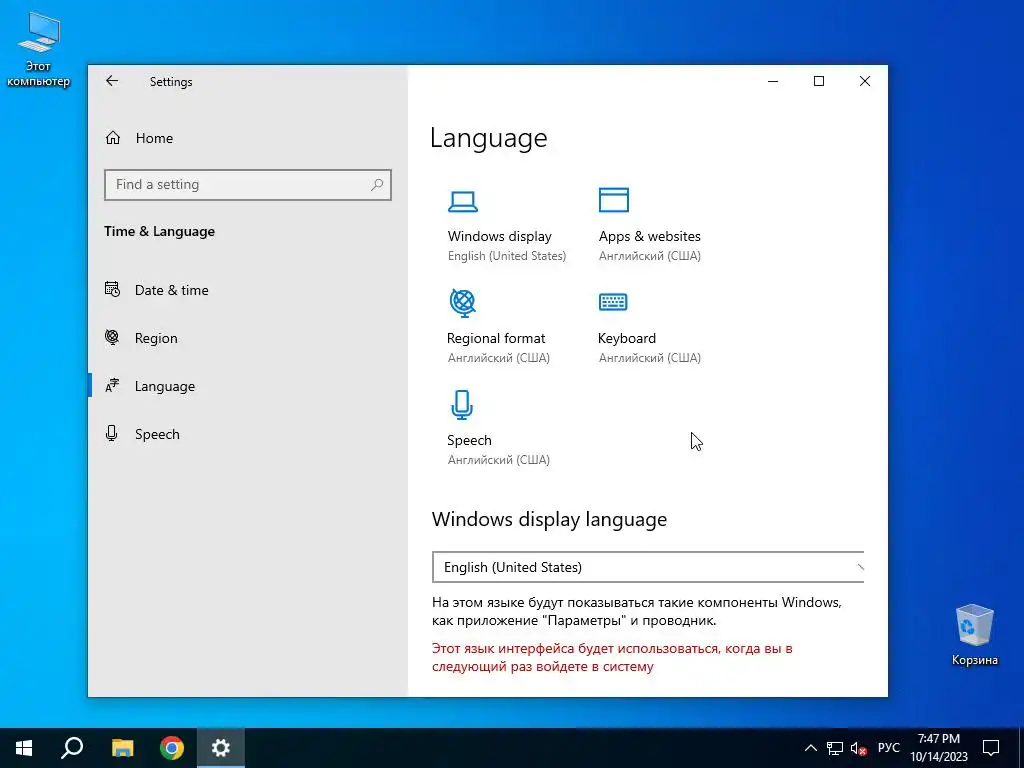Viewport: 1024px width, 768px height.
Task: Open taskbar Search
Action: (x=72, y=748)
